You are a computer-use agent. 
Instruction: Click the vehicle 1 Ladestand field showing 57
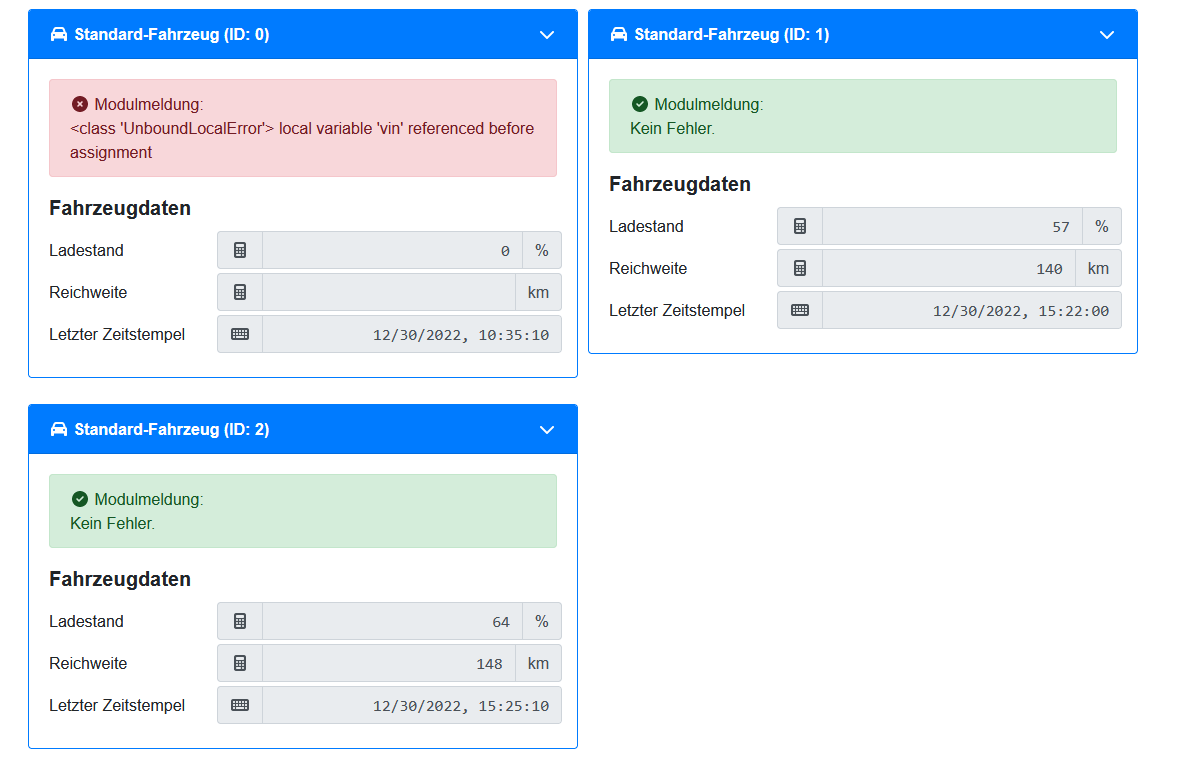951,226
